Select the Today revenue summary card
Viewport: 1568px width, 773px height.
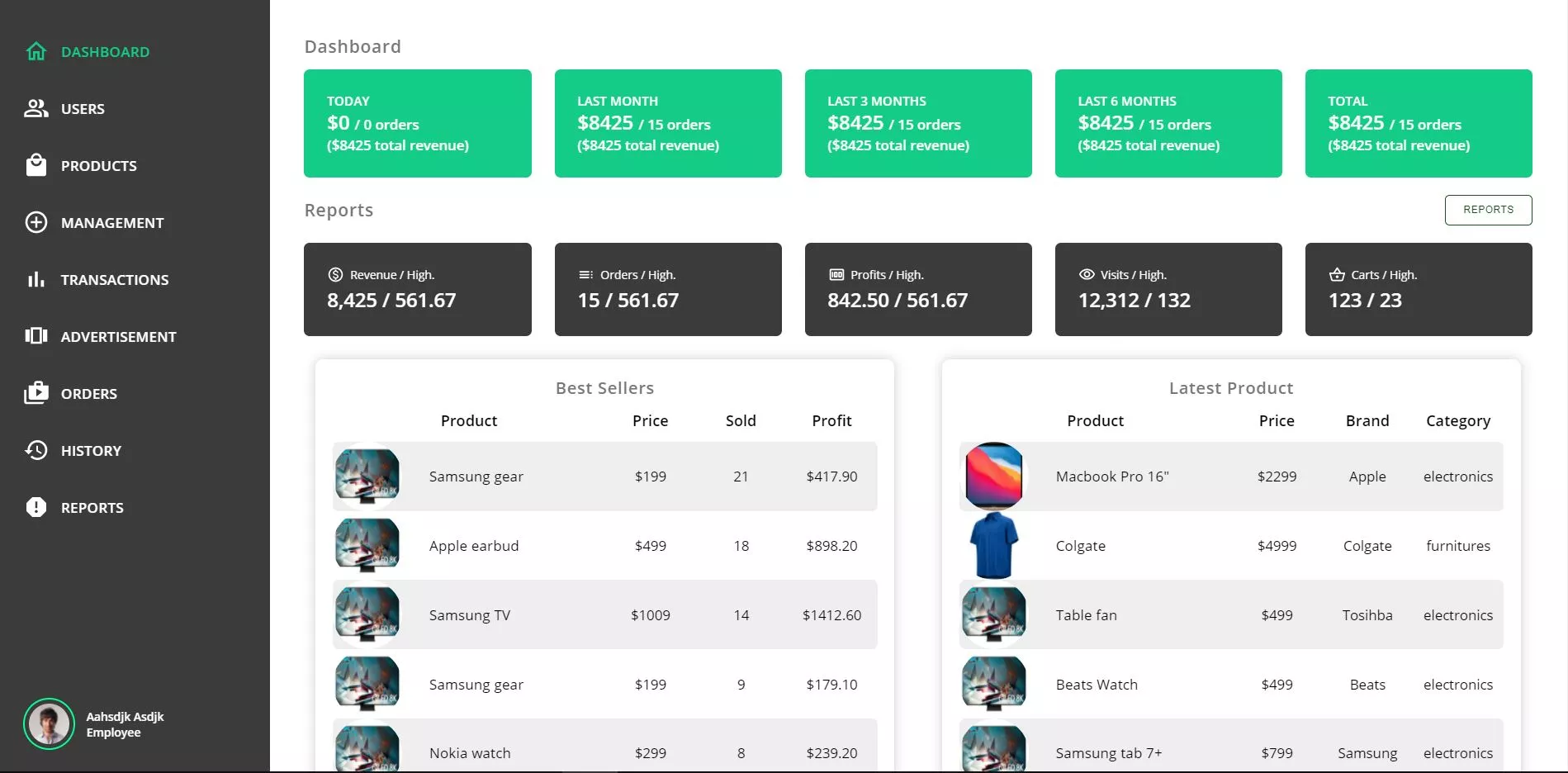[417, 123]
